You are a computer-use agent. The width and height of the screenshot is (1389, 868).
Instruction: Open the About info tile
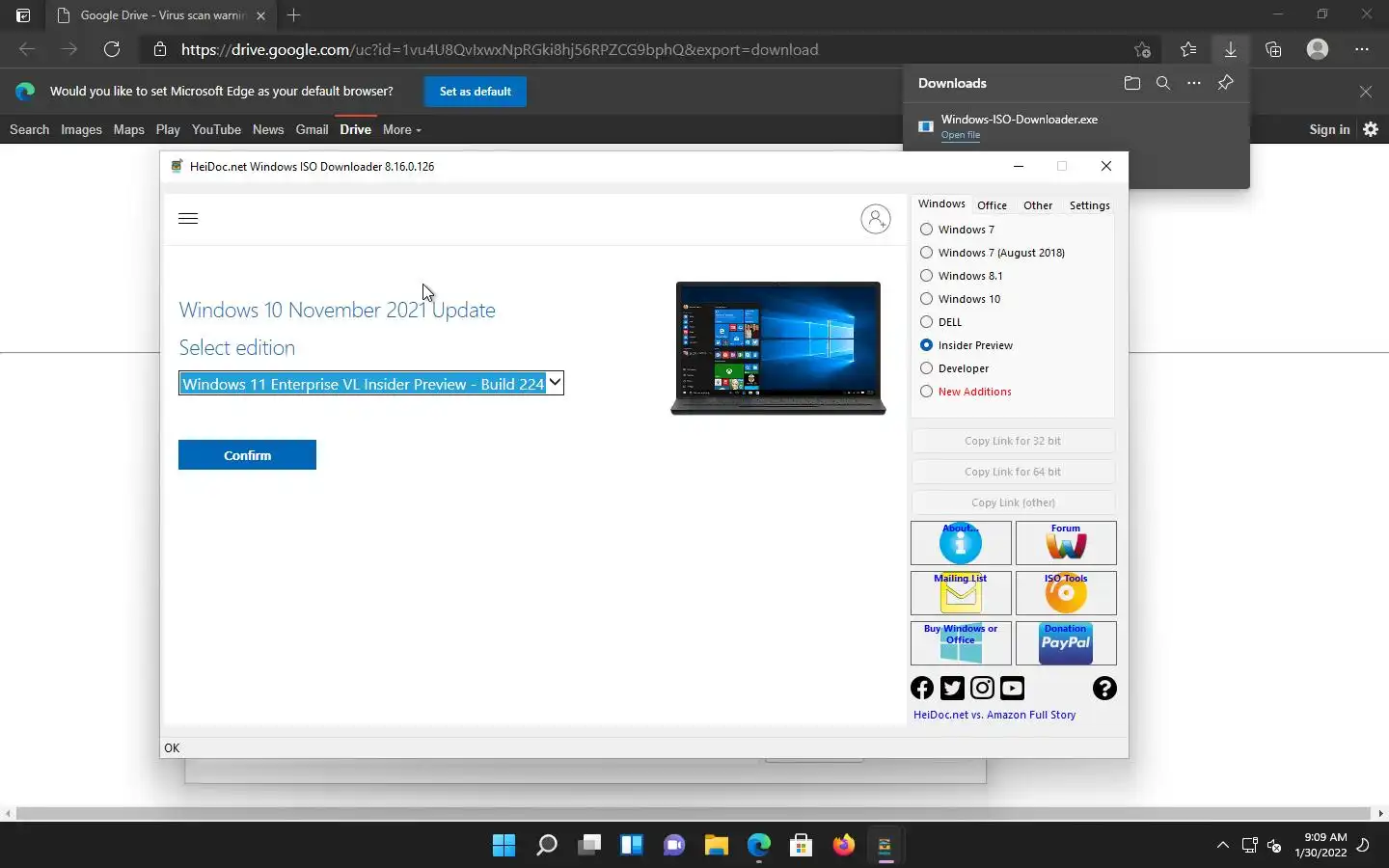click(x=961, y=543)
